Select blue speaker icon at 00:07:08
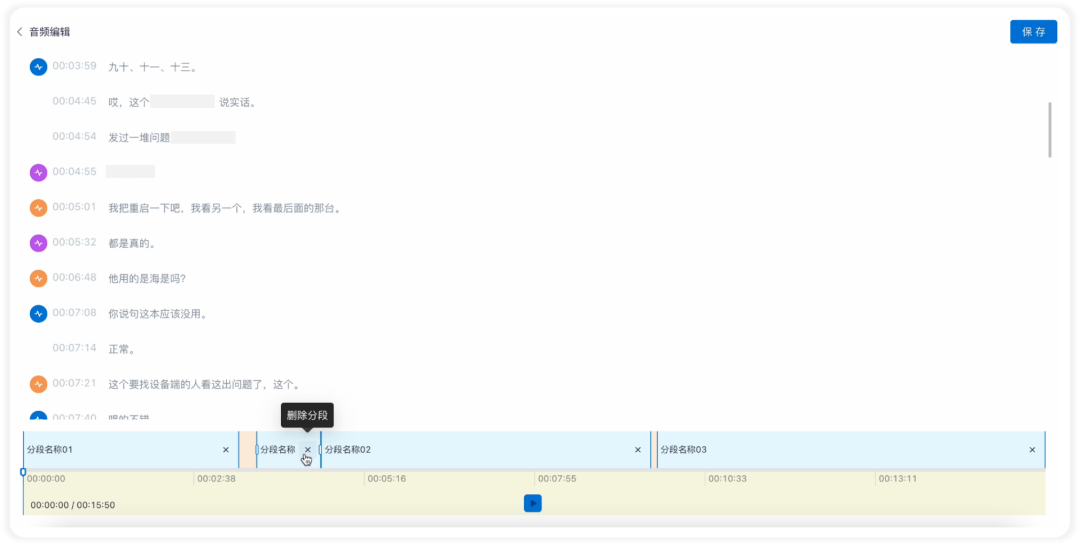 pos(39,313)
